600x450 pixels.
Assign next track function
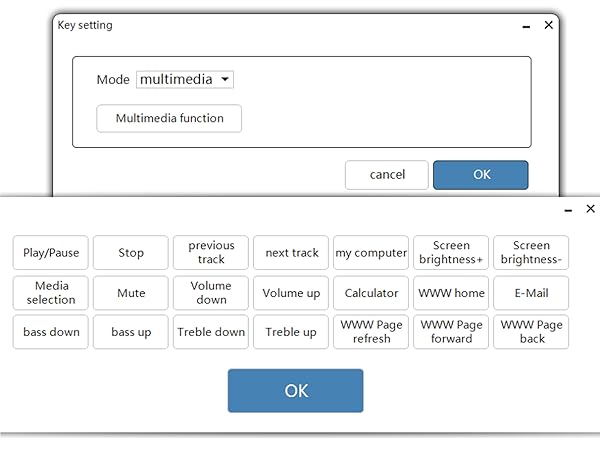[291, 253]
